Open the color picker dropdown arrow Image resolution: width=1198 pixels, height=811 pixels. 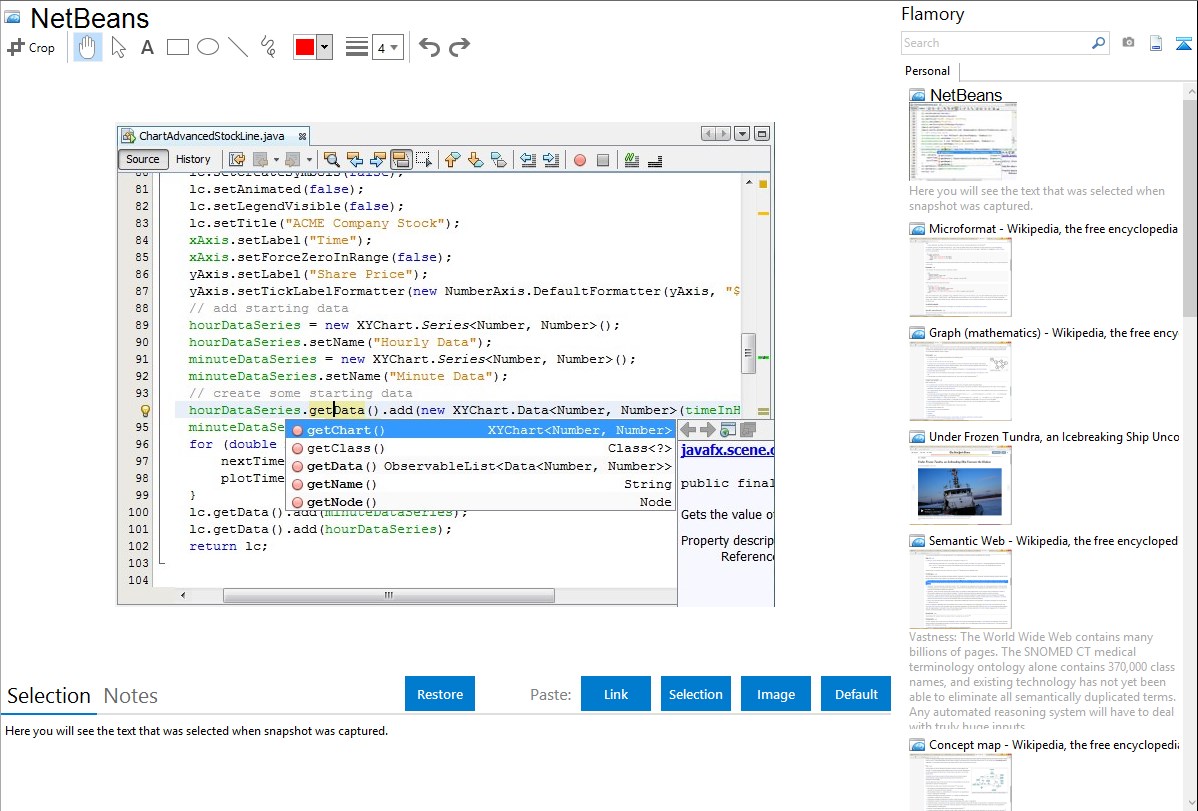click(325, 47)
